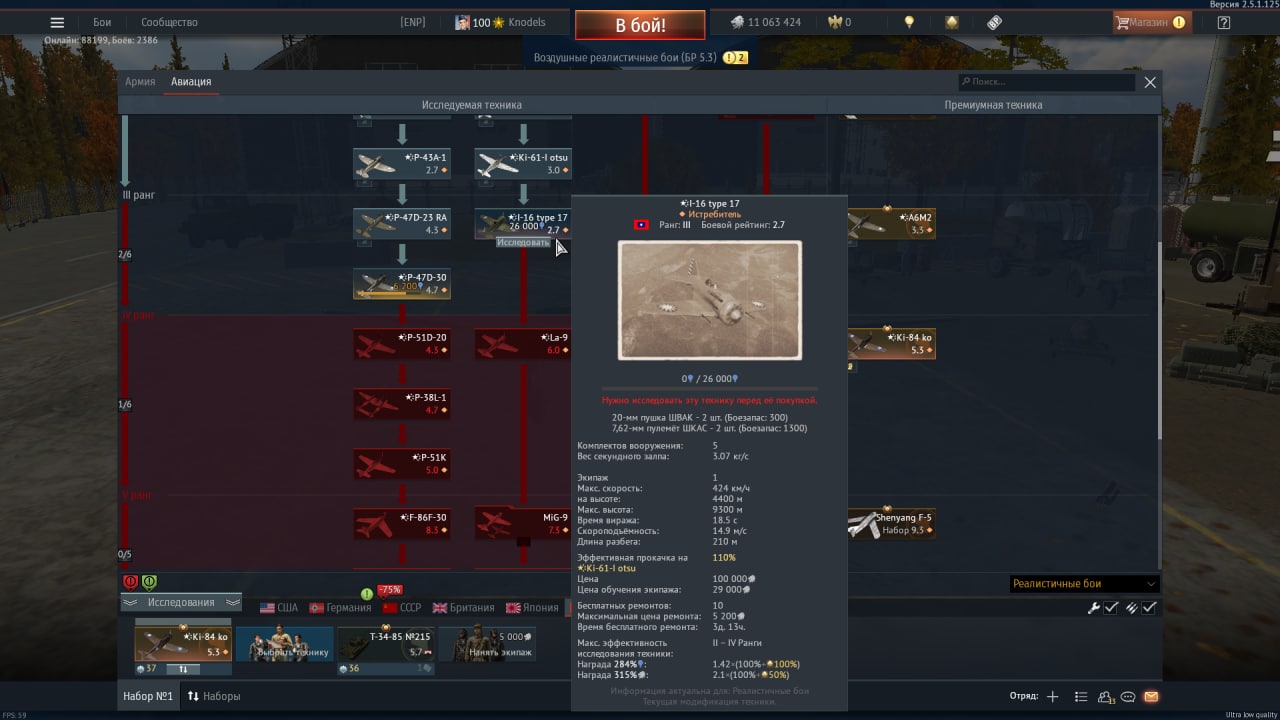Select the locked La-9 card

coord(523,344)
